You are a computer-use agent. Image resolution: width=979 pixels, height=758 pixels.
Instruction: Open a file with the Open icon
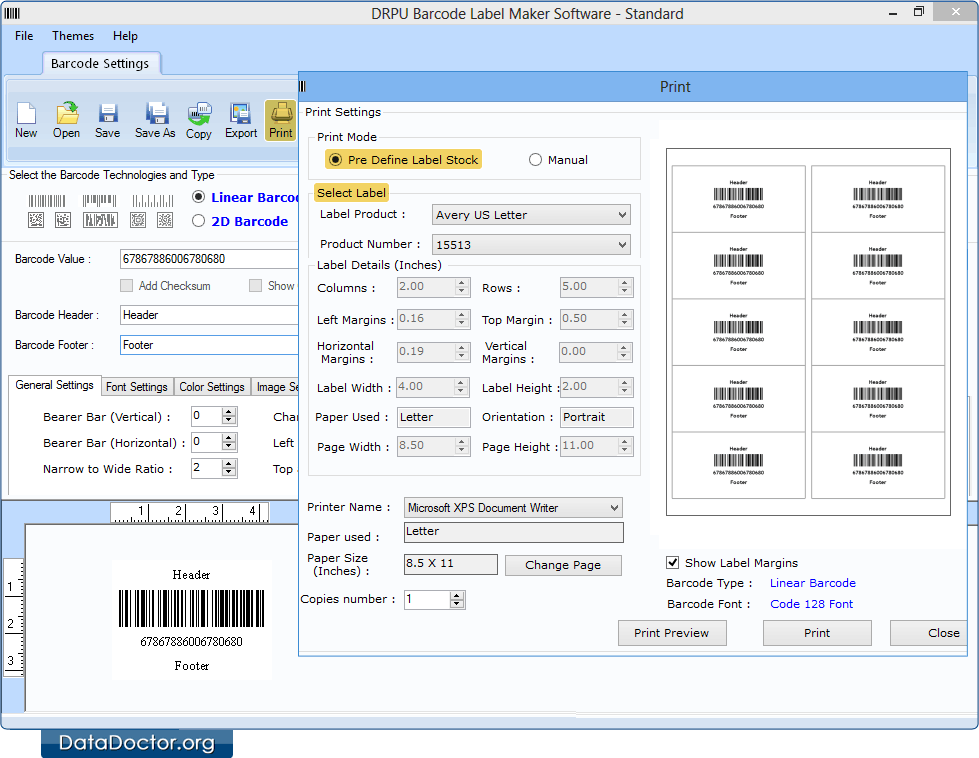pyautogui.click(x=66, y=121)
